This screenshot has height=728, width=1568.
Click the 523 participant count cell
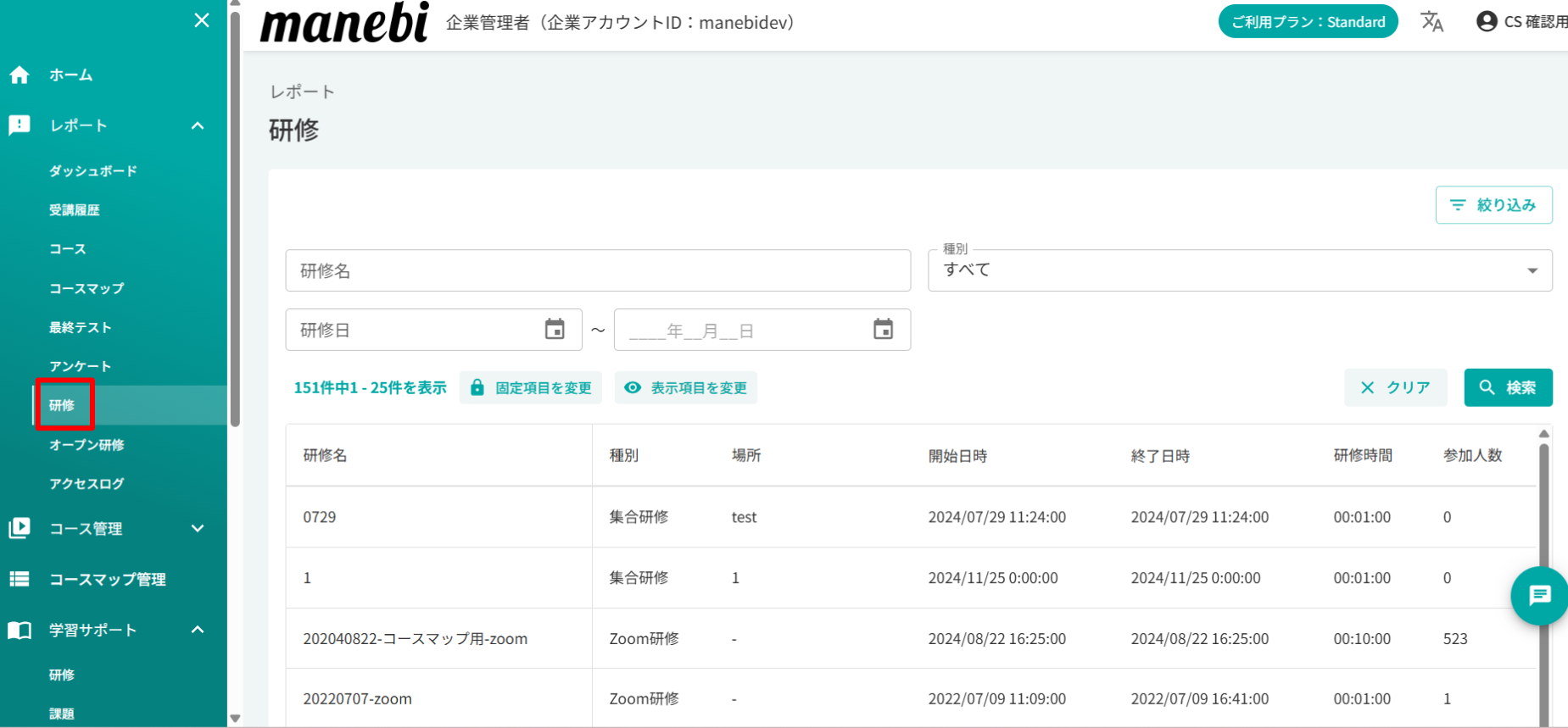[1455, 639]
